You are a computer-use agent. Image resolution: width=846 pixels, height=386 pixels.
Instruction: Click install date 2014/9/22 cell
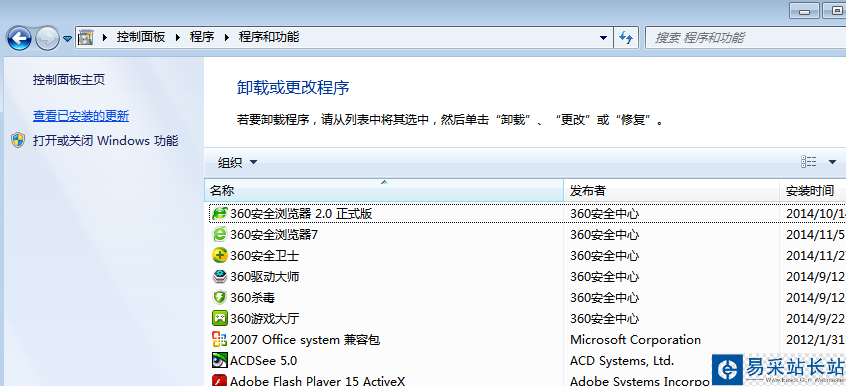815,319
